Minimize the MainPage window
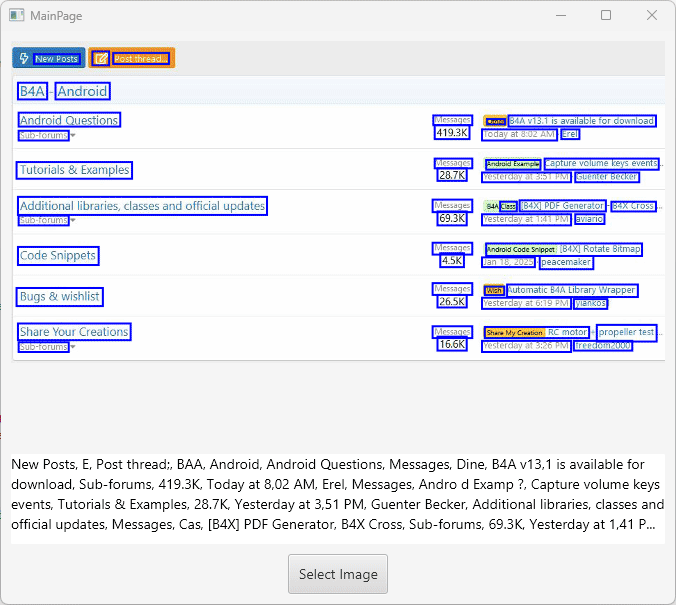 [561, 16]
